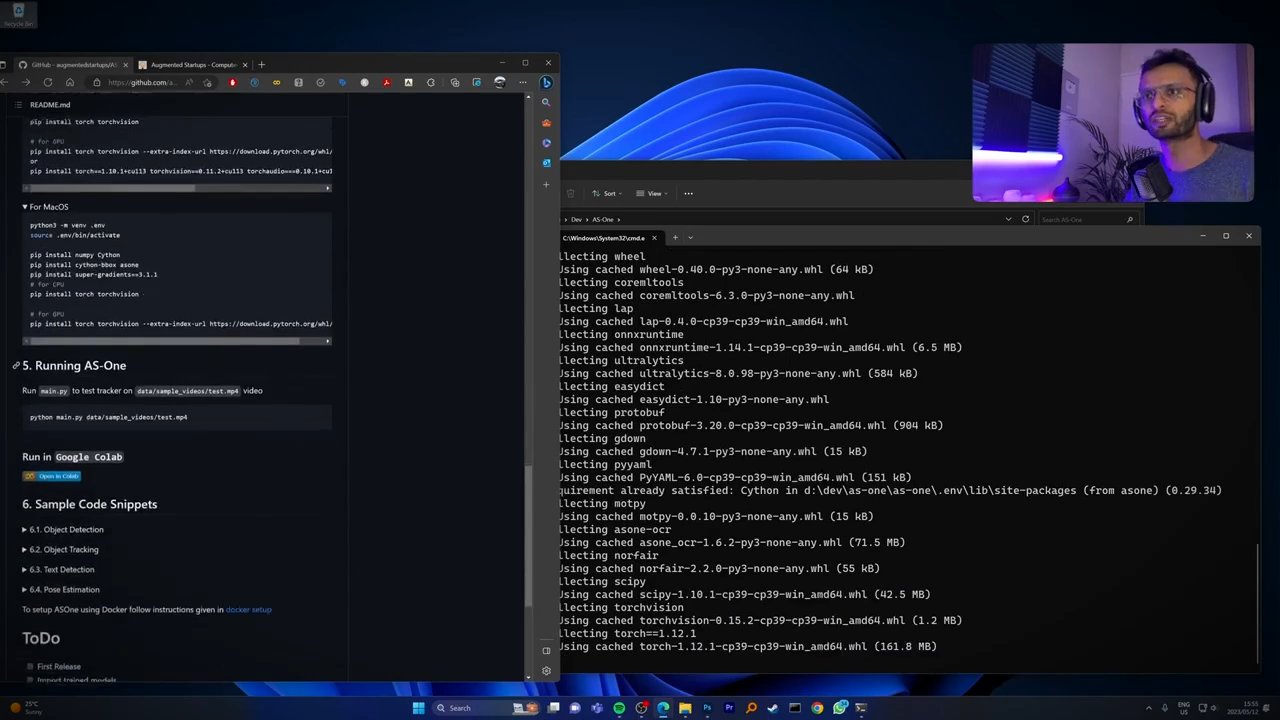The image size is (1280, 720).
Task: Open Google Chrome from the taskbar
Action: tap(817, 708)
